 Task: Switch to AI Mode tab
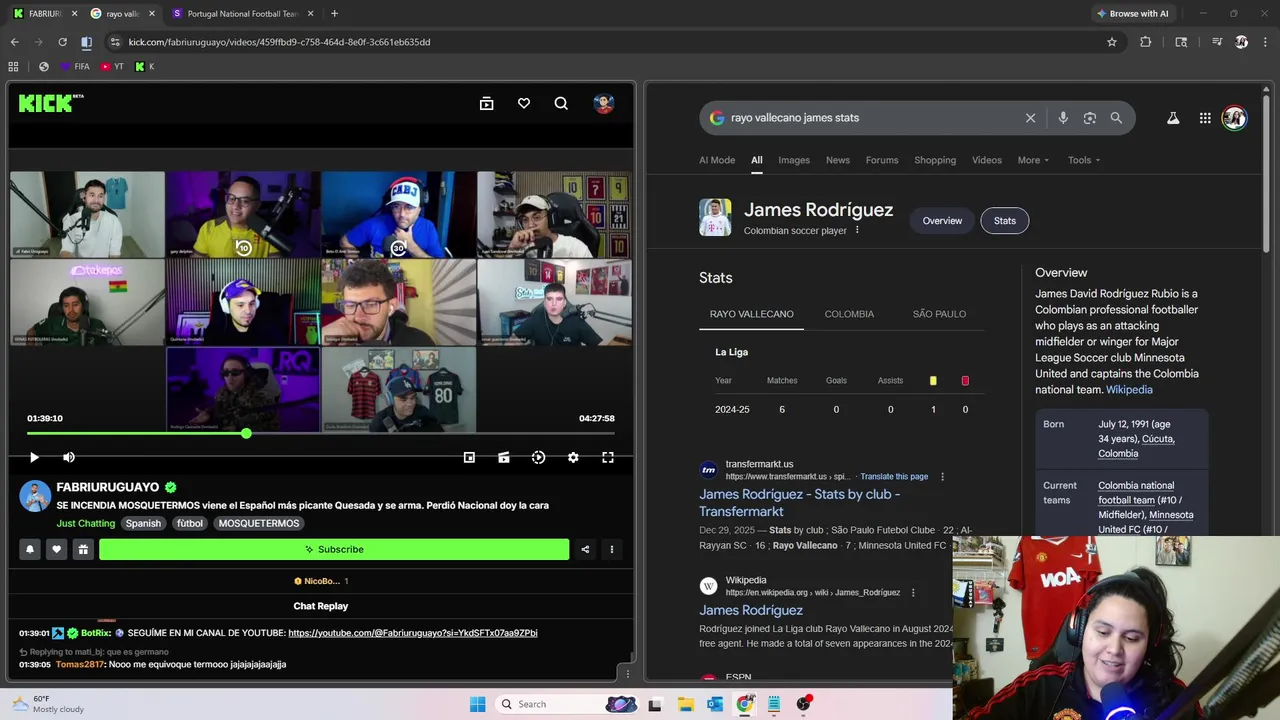[717, 160]
